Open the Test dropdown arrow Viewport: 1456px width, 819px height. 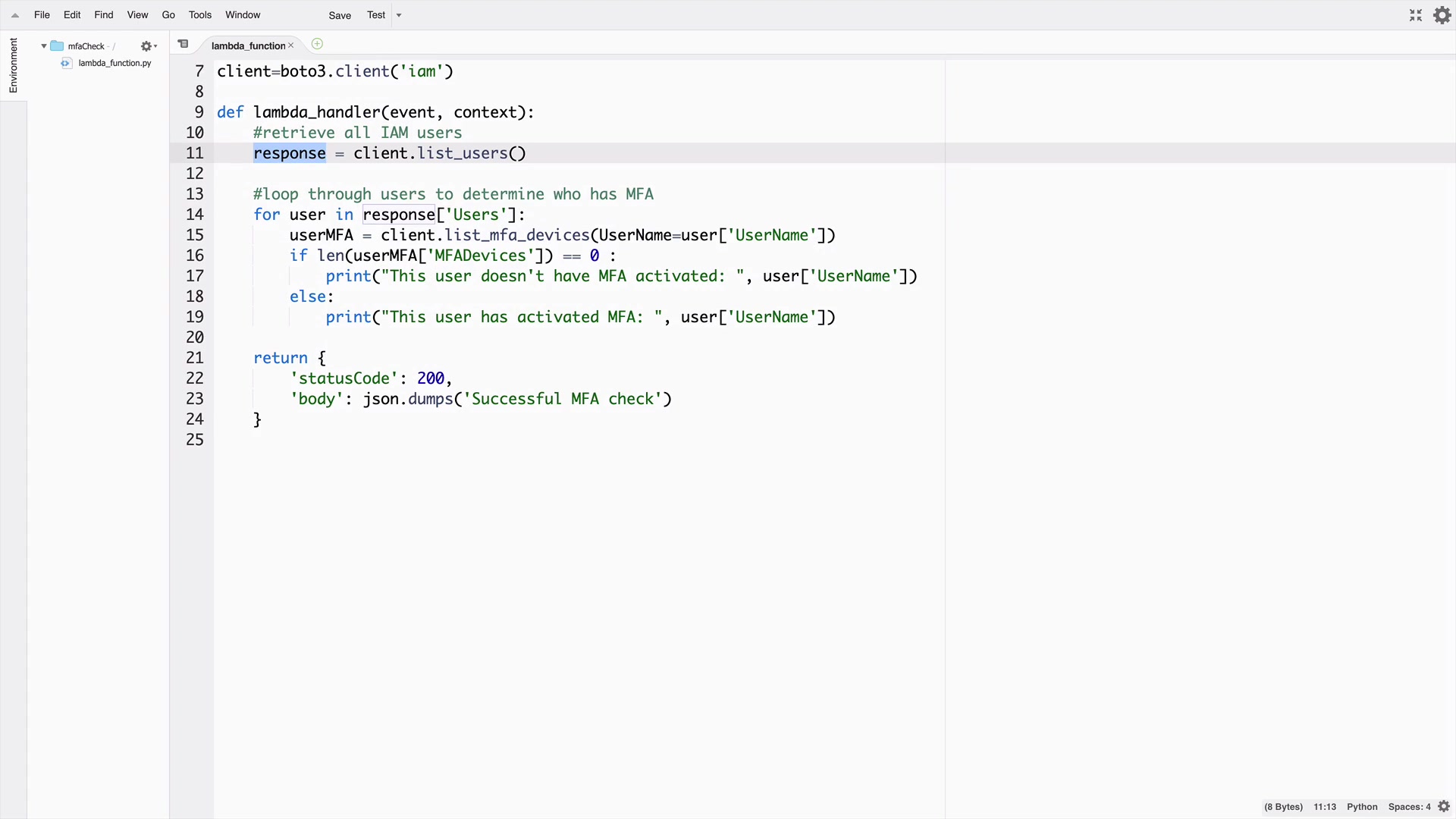click(x=399, y=15)
